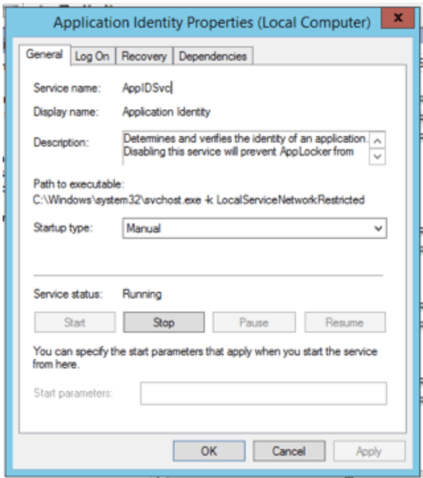Cancel the properties dialog
Screen dimensions: 423x478
pos(289,451)
